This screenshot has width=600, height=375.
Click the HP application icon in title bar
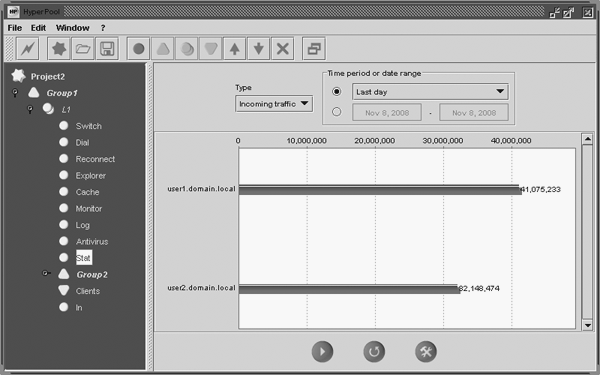13,12
